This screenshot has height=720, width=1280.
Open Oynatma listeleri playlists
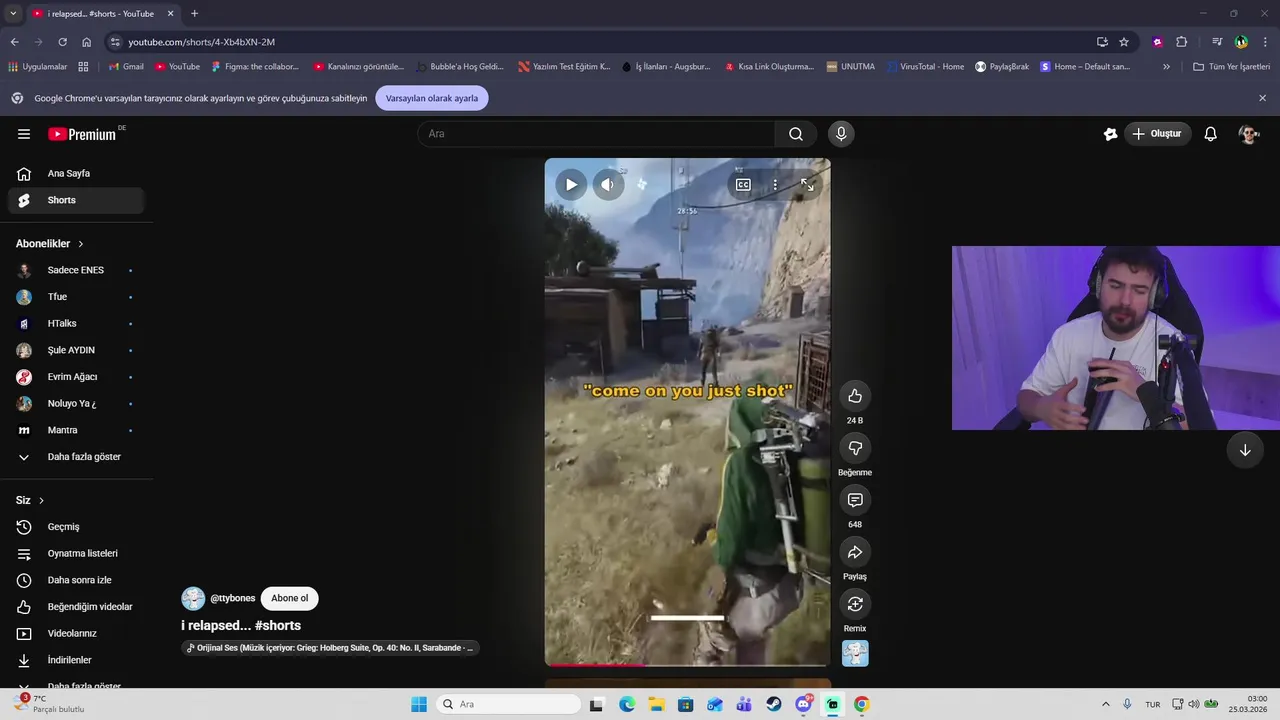point(76,554)
